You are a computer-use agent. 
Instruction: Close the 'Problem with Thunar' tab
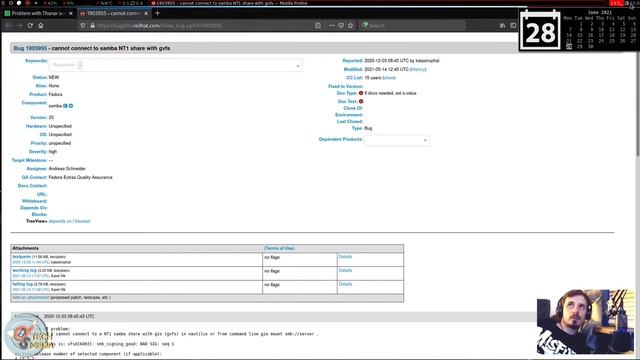coord(71,13)
